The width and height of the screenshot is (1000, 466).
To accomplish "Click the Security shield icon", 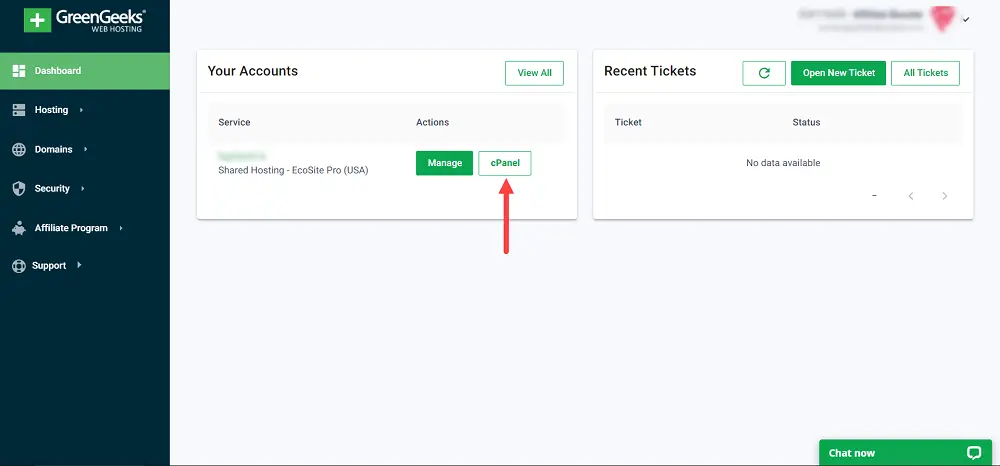I will click(x=18, y=189).
